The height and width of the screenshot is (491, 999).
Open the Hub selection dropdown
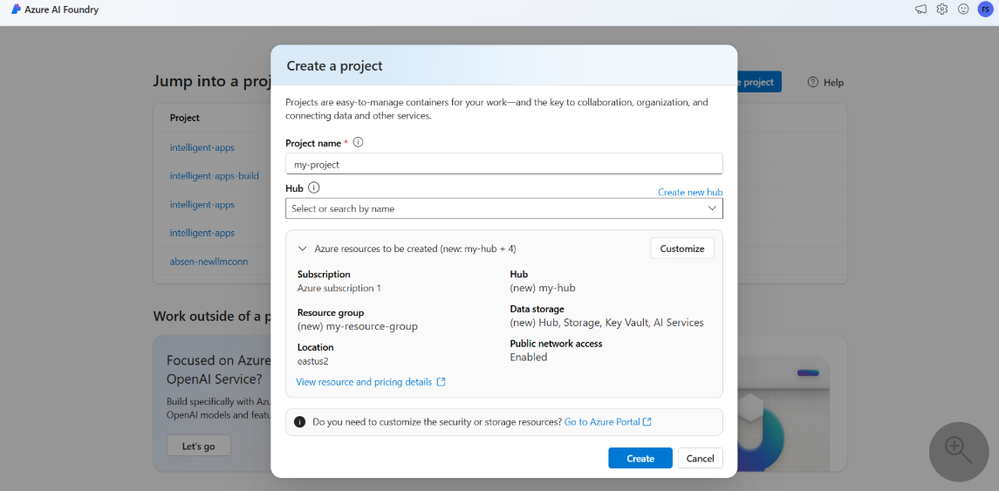pyautogui.click(x=504, y=208)
